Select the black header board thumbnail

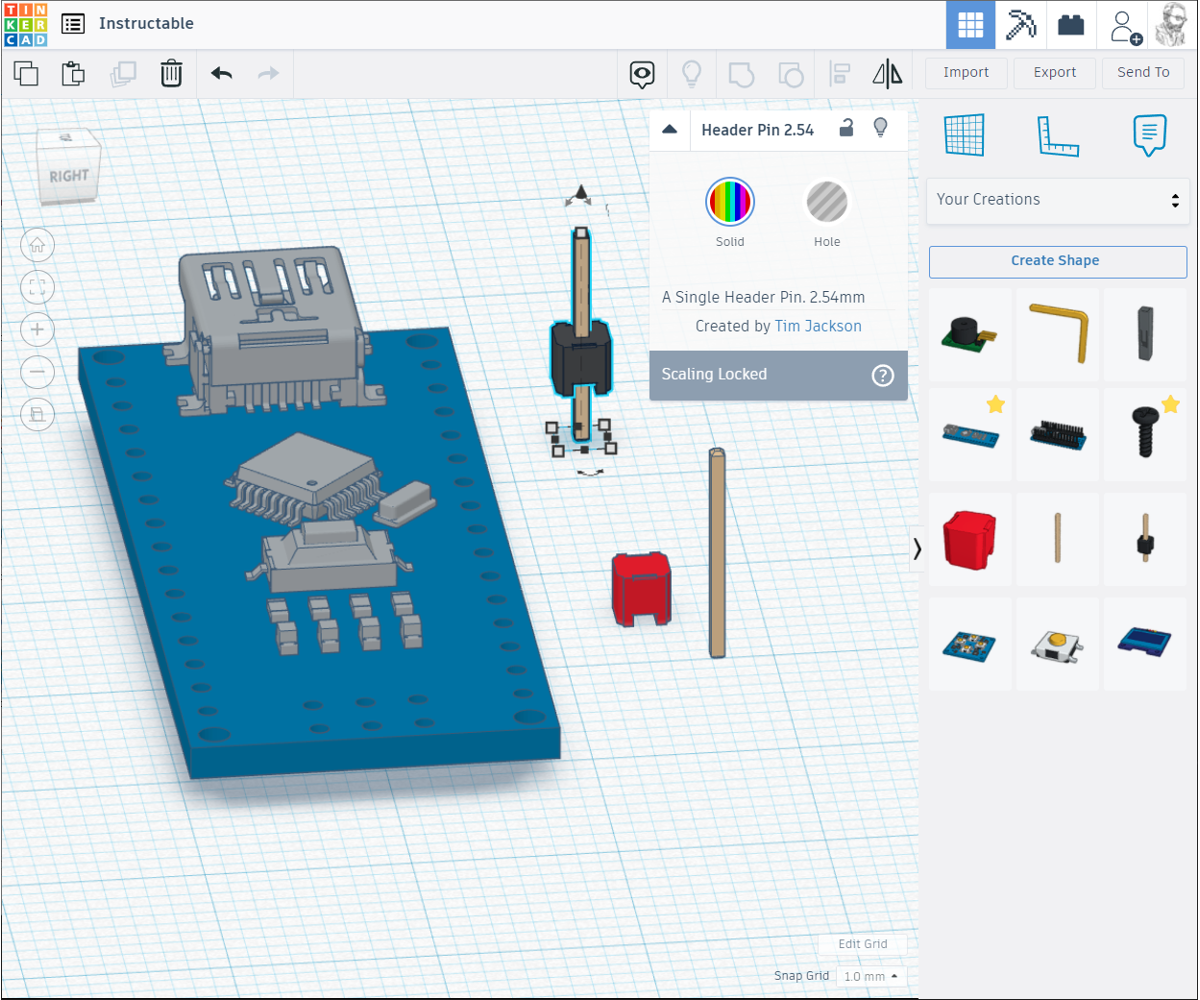pyautogui.click(x=1058, y=435)
